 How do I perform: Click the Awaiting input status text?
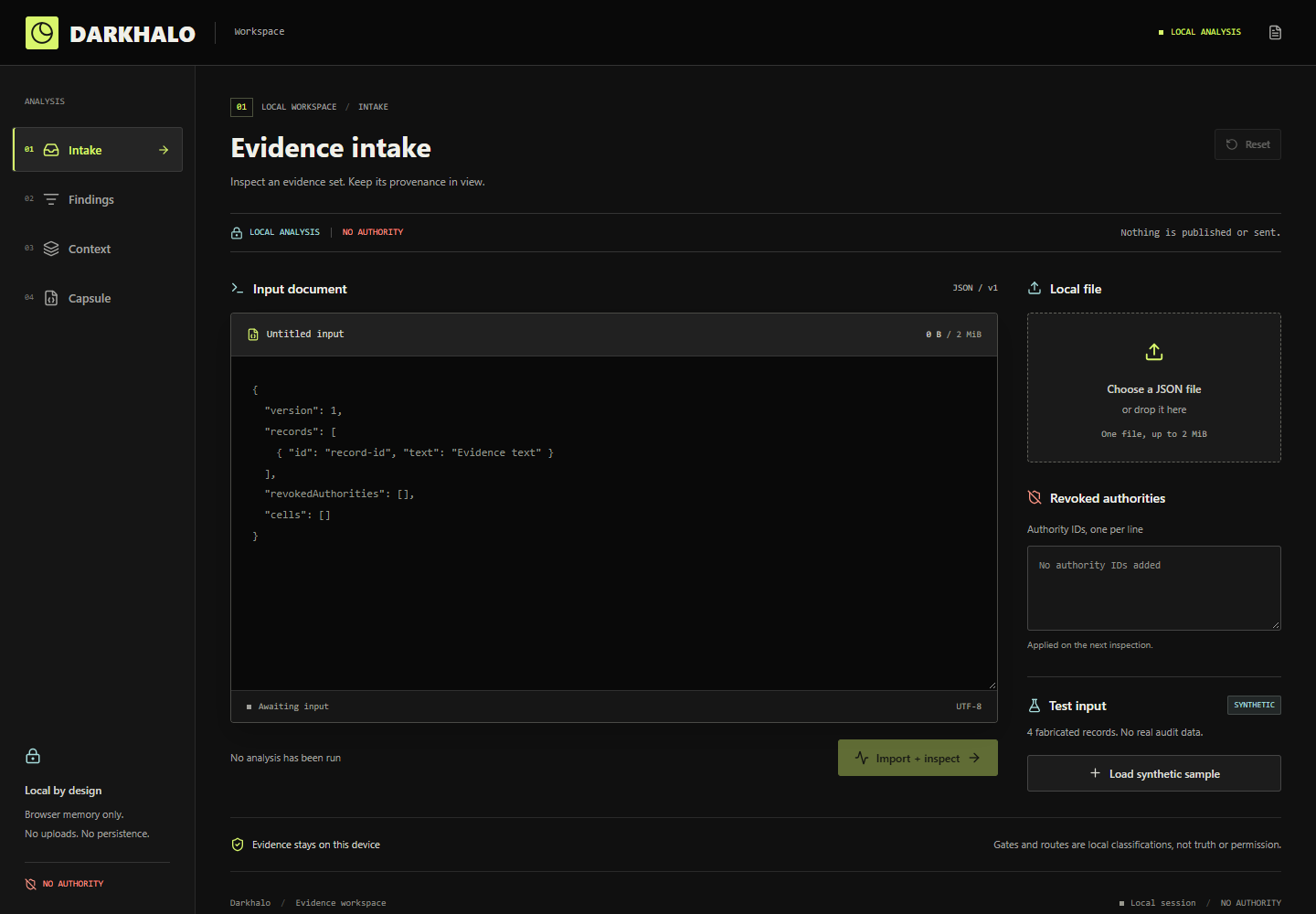tap(293, 707)
